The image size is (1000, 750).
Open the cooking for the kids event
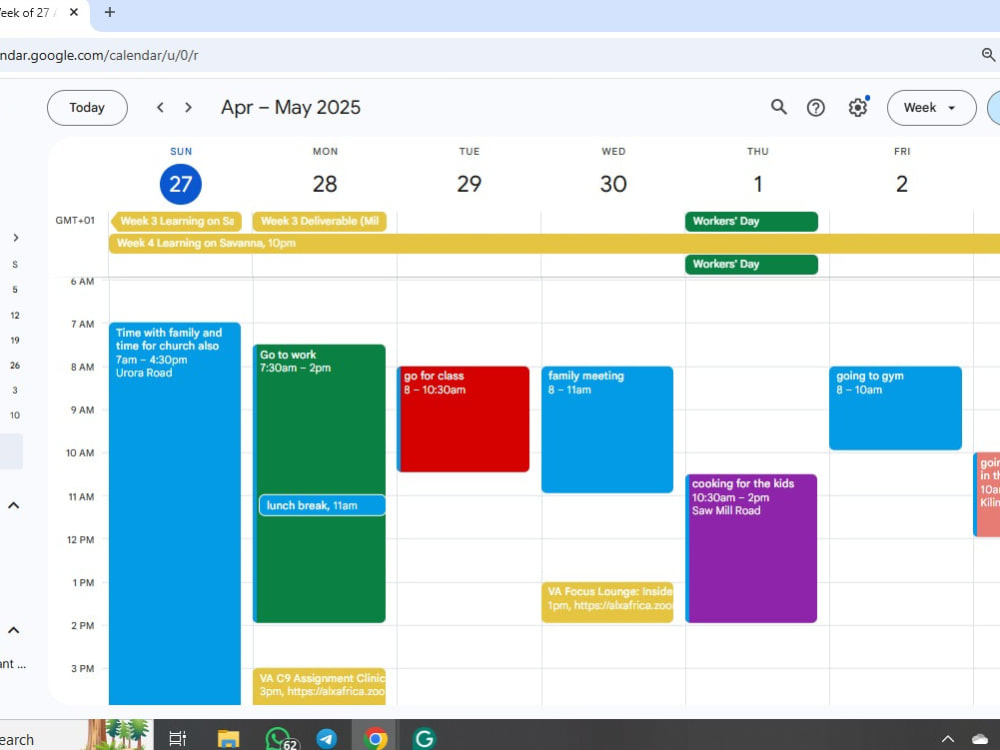751,548
